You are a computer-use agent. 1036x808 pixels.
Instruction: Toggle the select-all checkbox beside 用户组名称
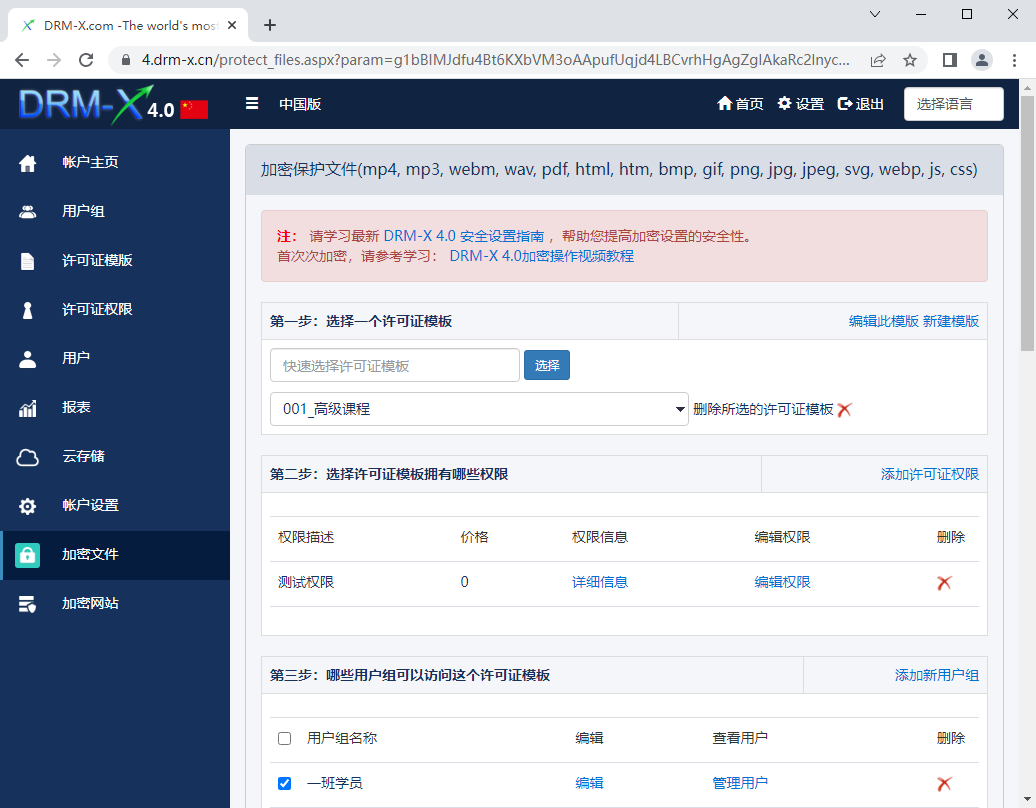coord(284,739)
